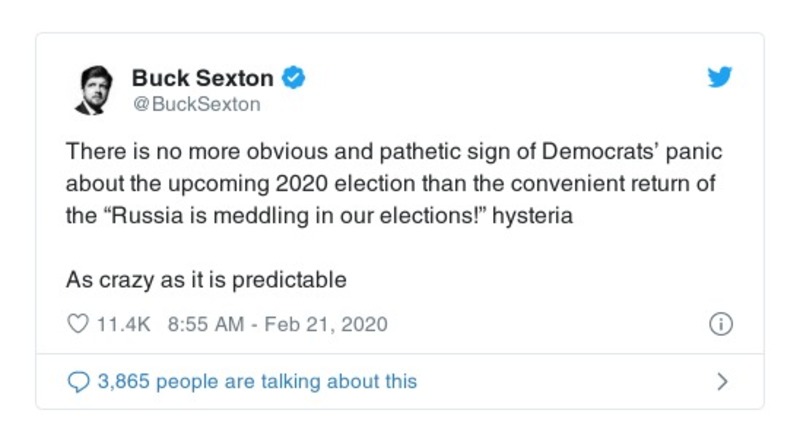Click the line "As crazy as it is predictable"

tap(206, 279)
